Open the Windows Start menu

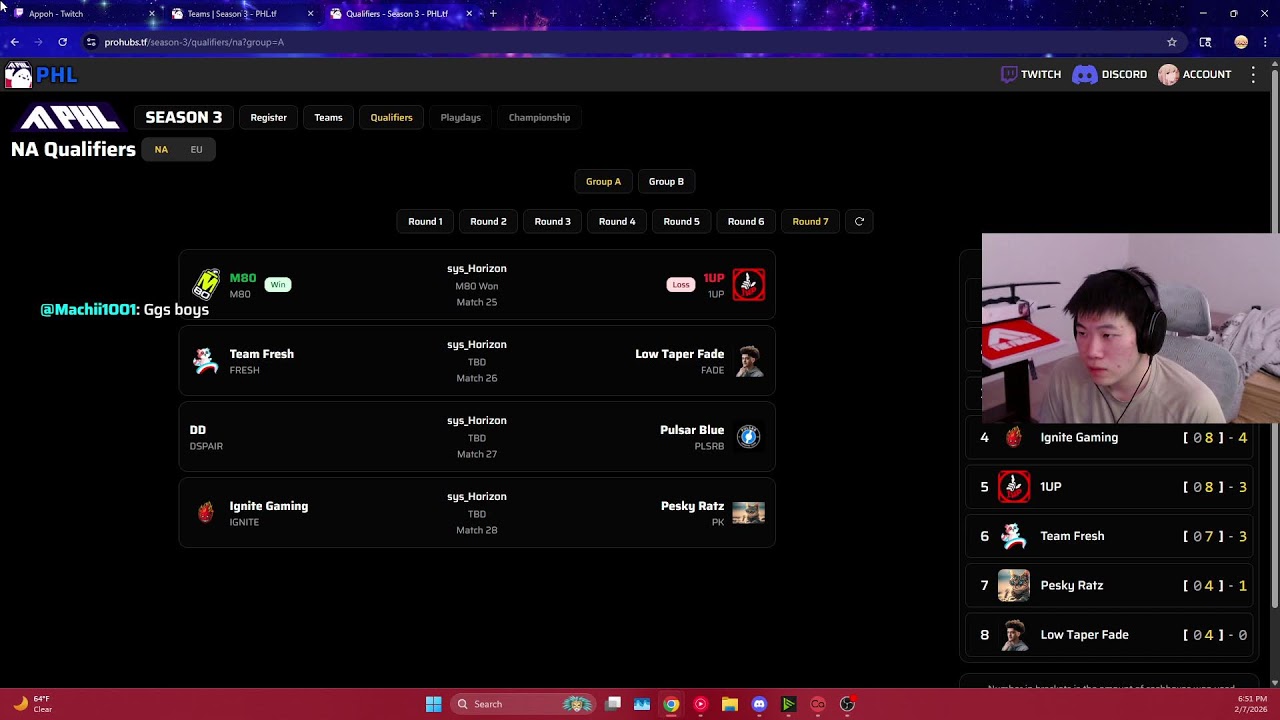(433, 704)
